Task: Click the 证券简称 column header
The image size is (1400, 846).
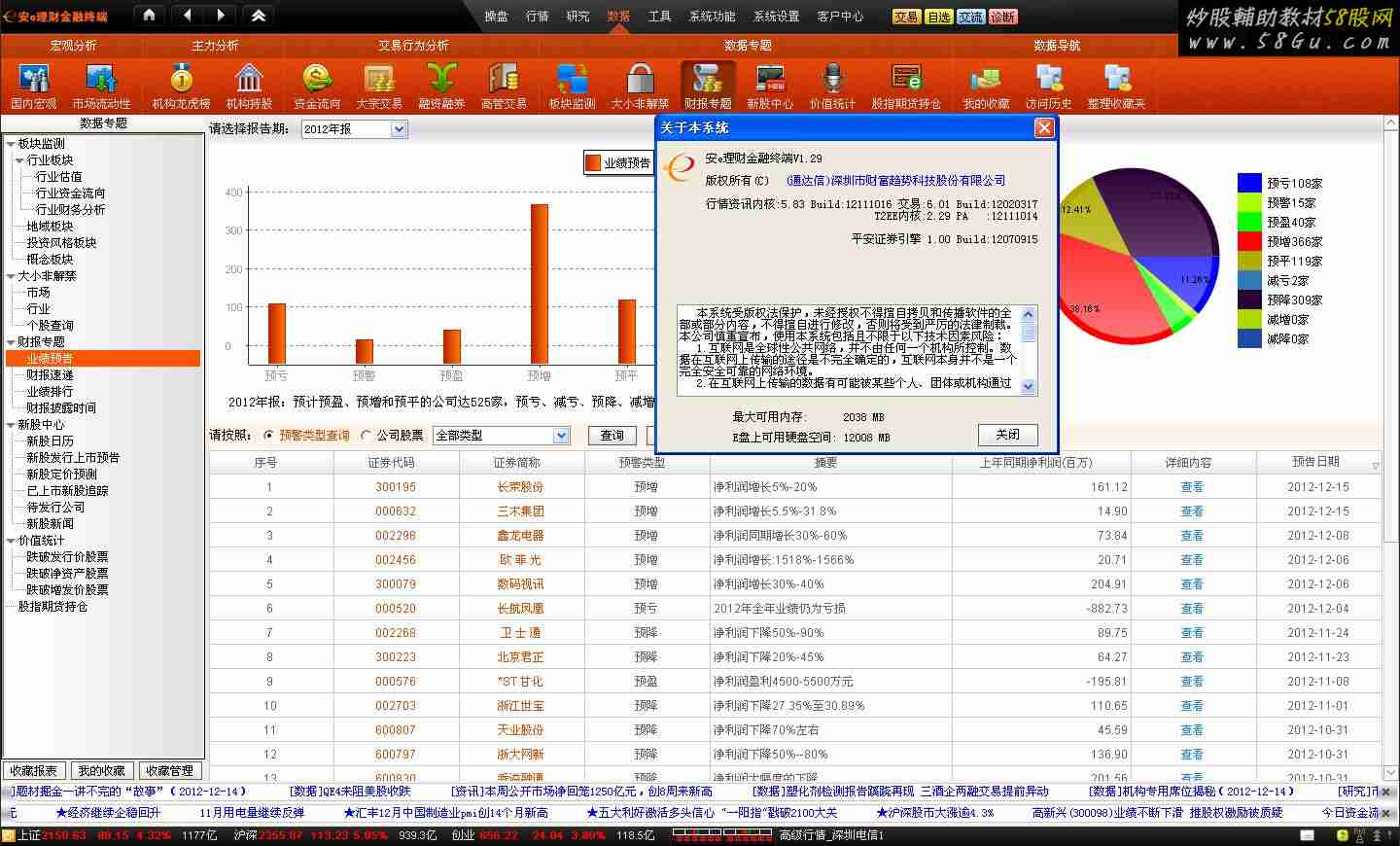Action: [x=516, y=463]
